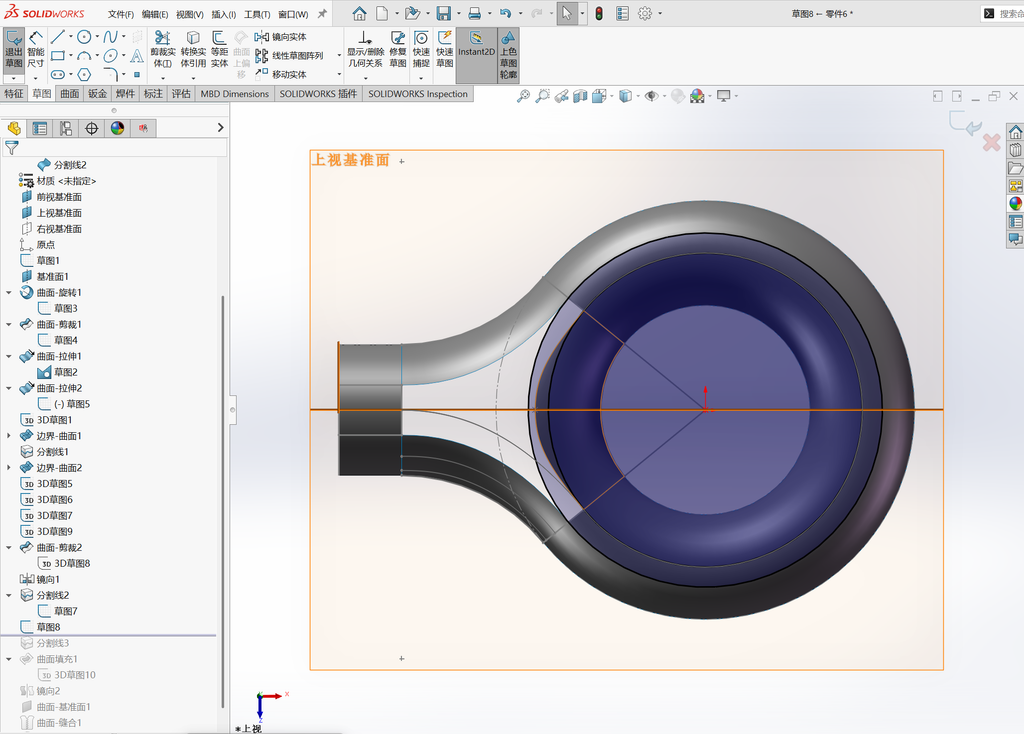1024x734 pixels.
Task: Collapse the 曲面-旋转1 tree node
Action: tap(8, 293)
